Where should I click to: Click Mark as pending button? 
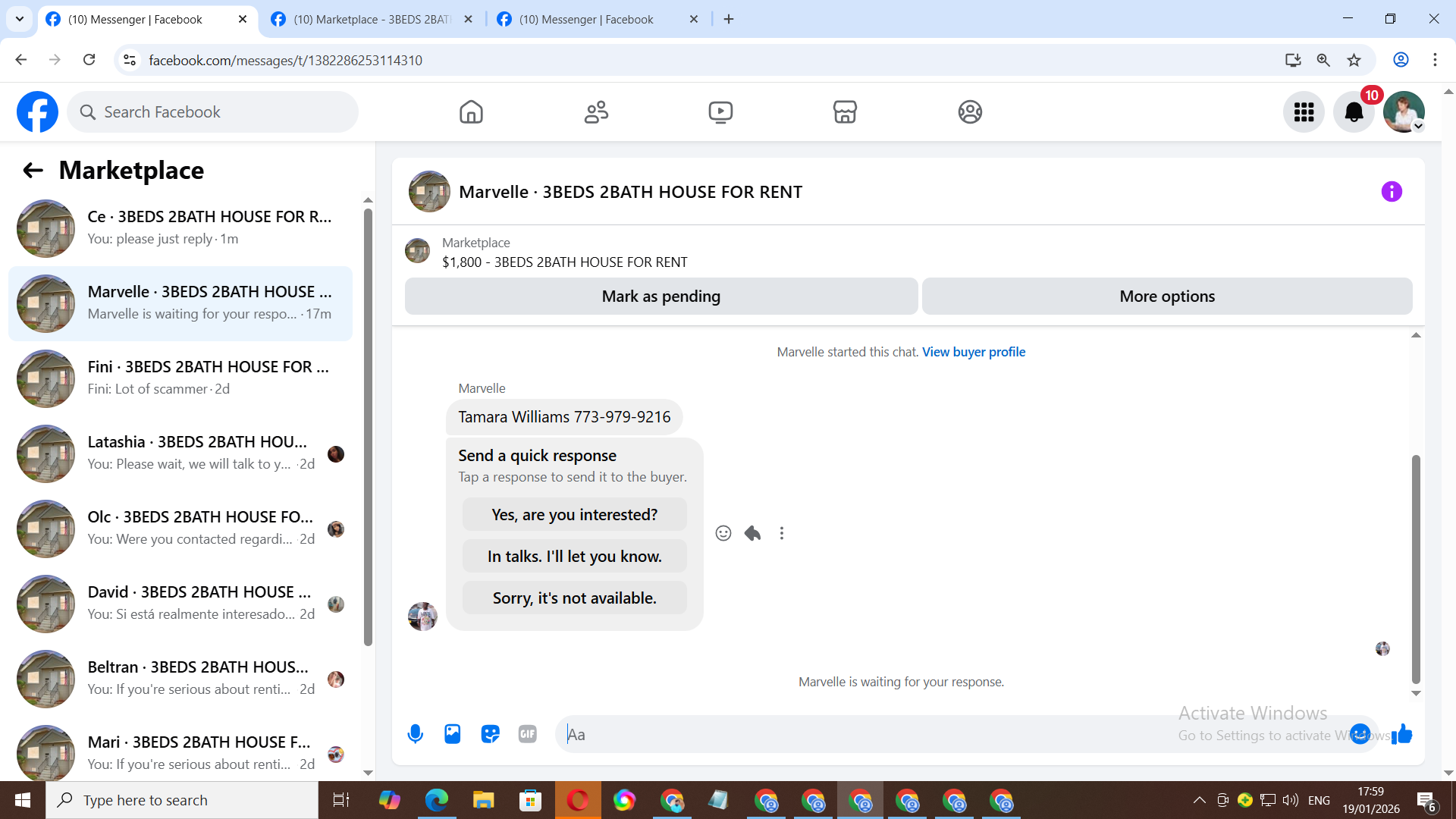661,297
